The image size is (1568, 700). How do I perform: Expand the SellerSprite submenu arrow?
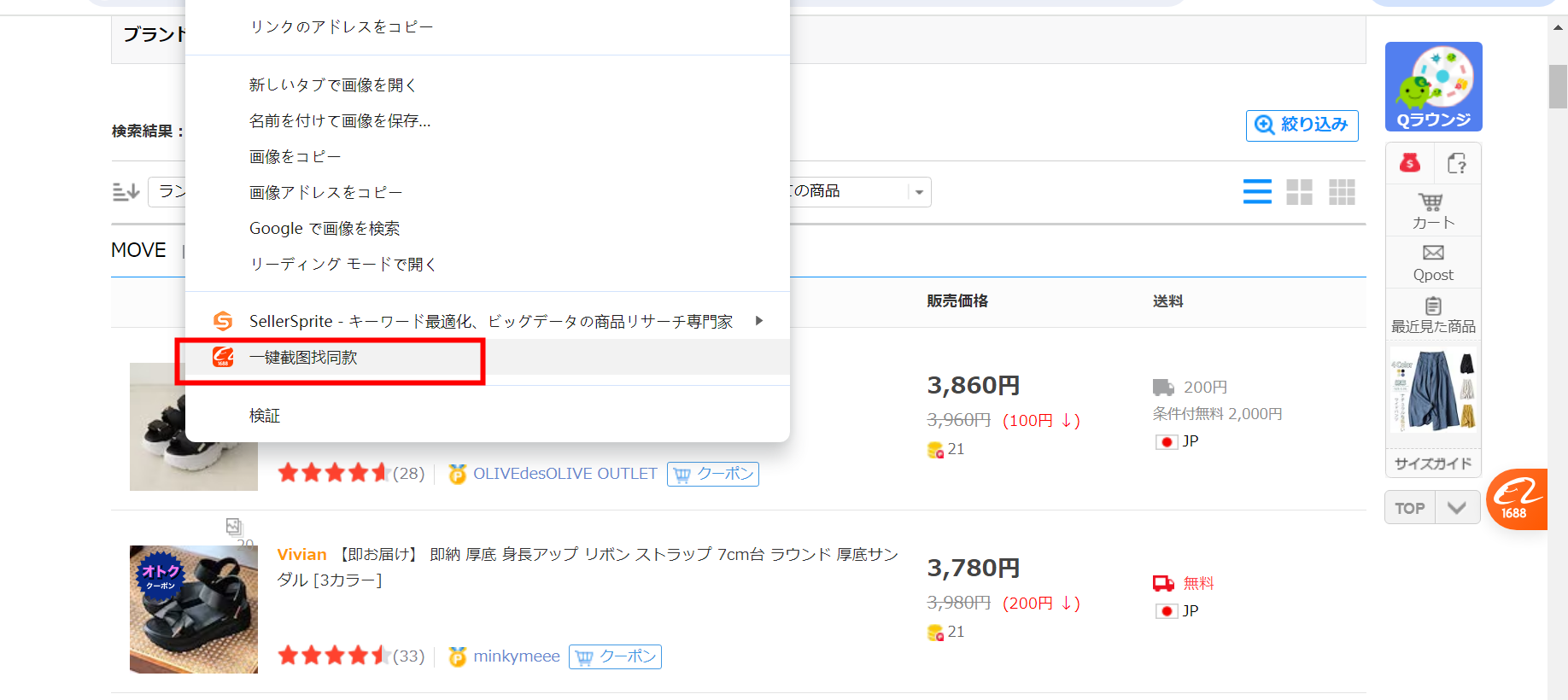pos(759,321)
